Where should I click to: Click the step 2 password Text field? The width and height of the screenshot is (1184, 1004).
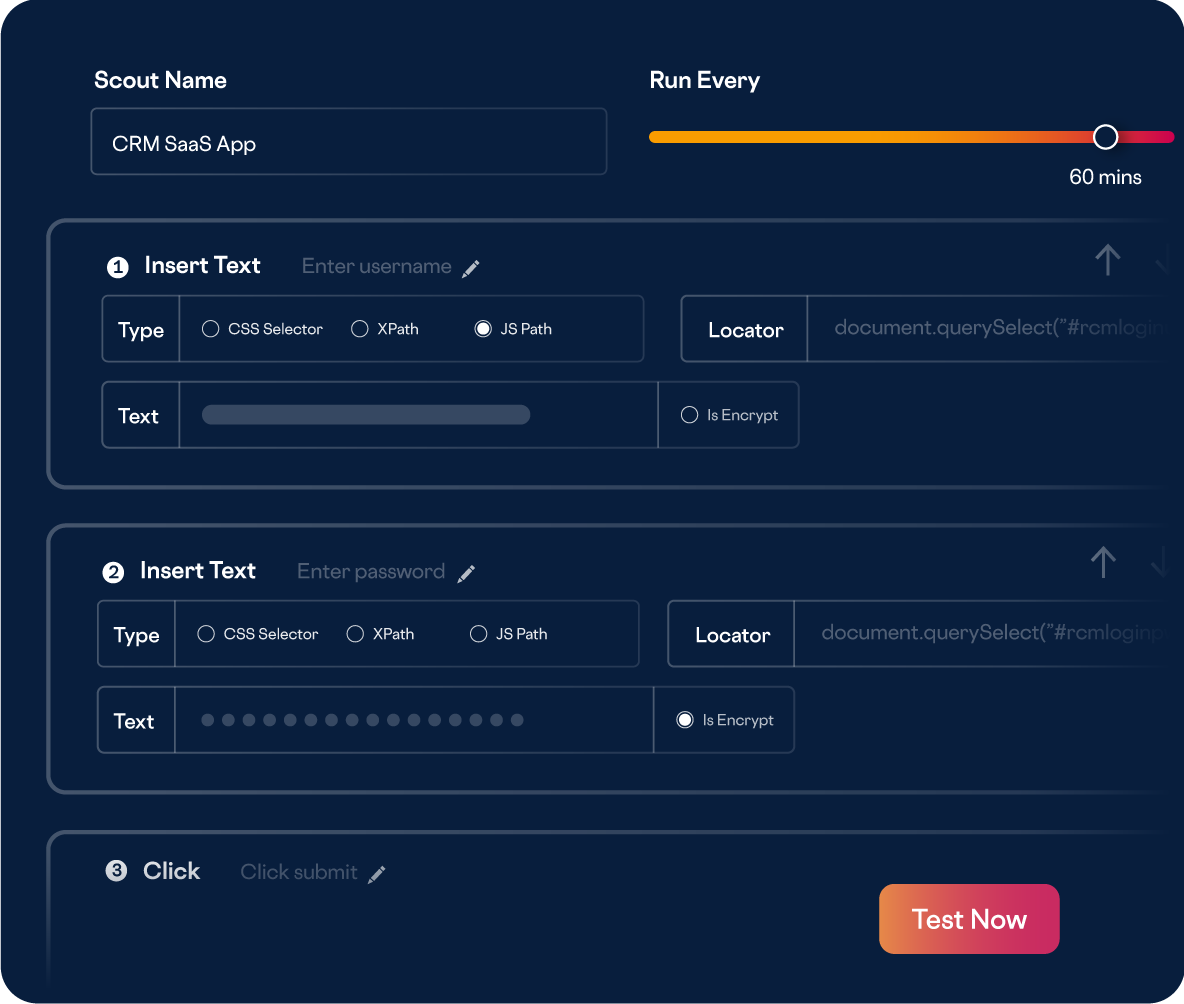point(413,720)
